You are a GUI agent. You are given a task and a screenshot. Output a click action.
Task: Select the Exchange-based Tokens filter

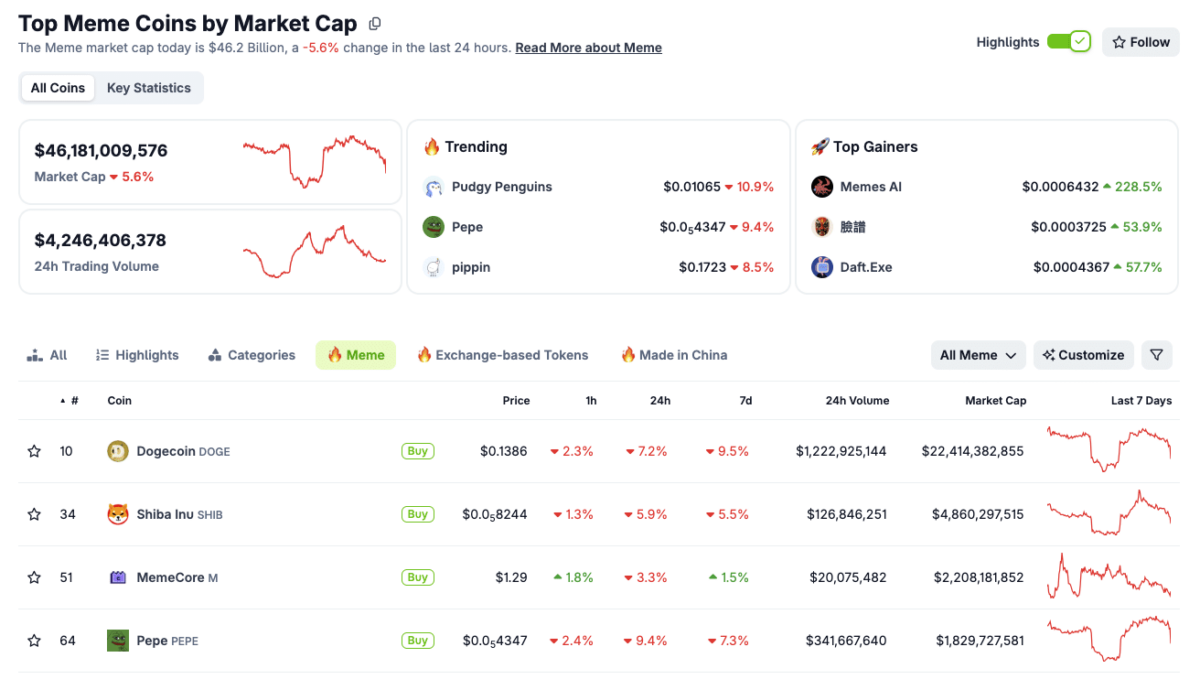pos(503,355)
